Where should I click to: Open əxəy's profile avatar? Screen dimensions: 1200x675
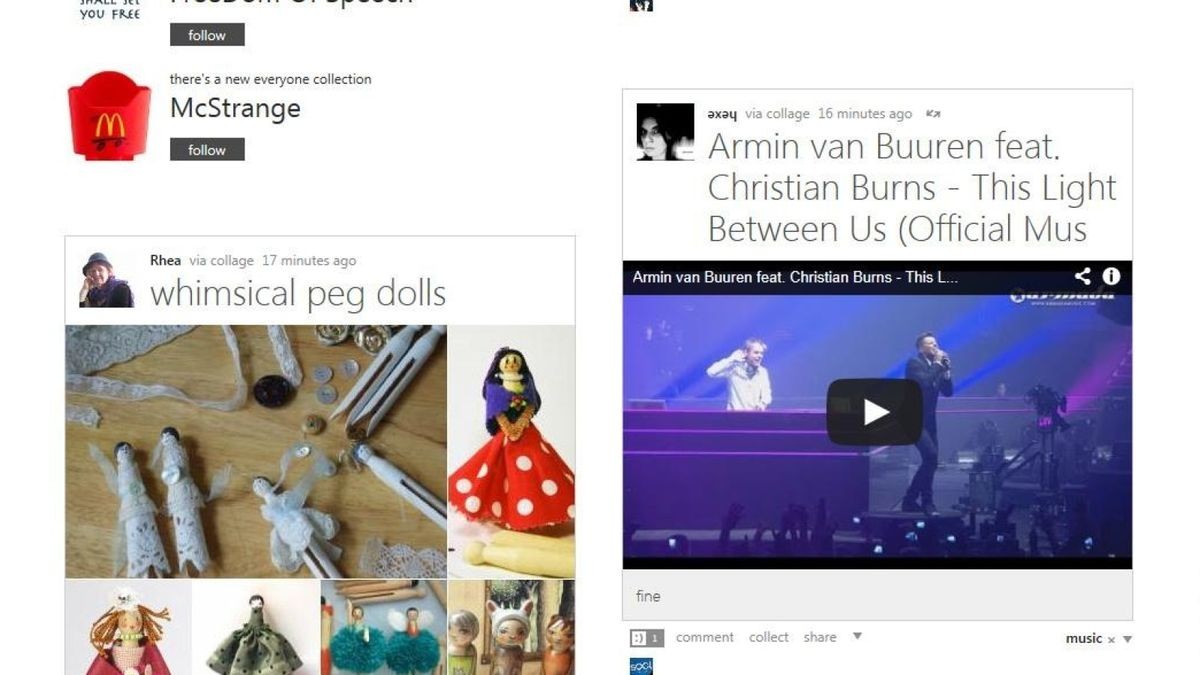[x=665, y=132]
